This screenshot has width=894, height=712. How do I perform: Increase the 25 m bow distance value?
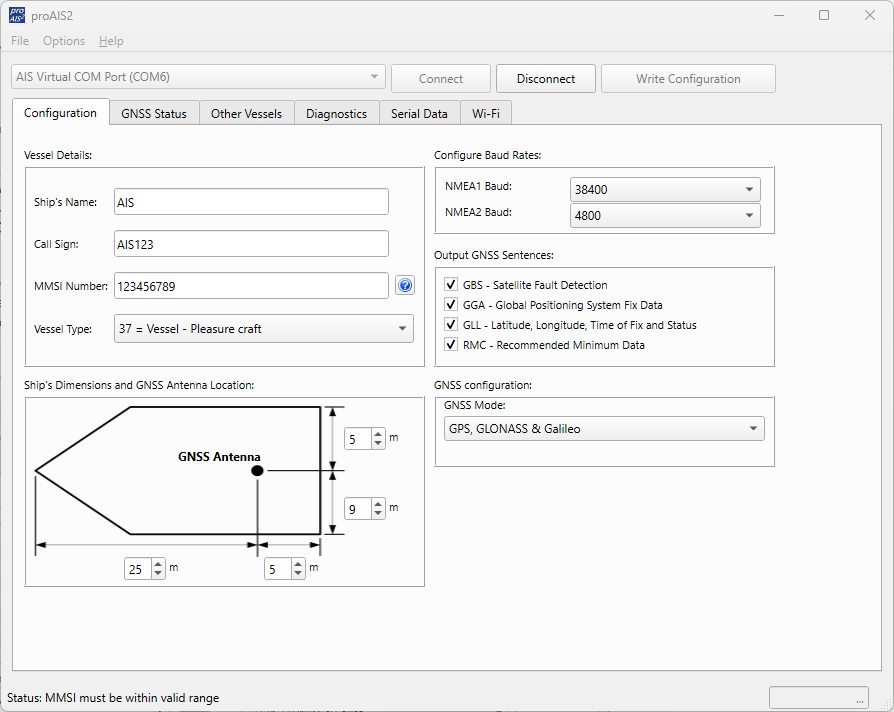click(x=158, y=564)
